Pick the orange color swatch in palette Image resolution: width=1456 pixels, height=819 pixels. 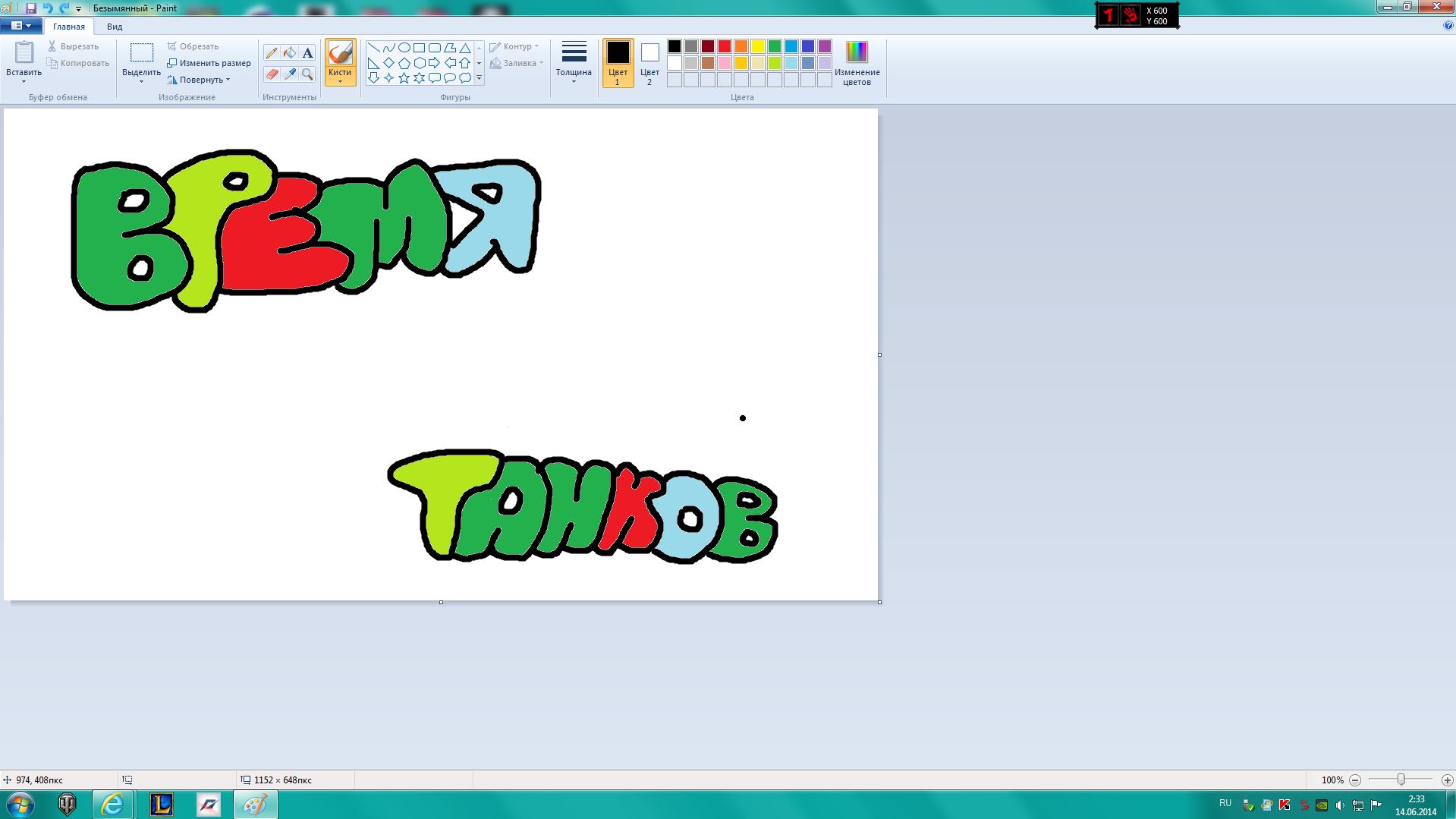[741, 46]
